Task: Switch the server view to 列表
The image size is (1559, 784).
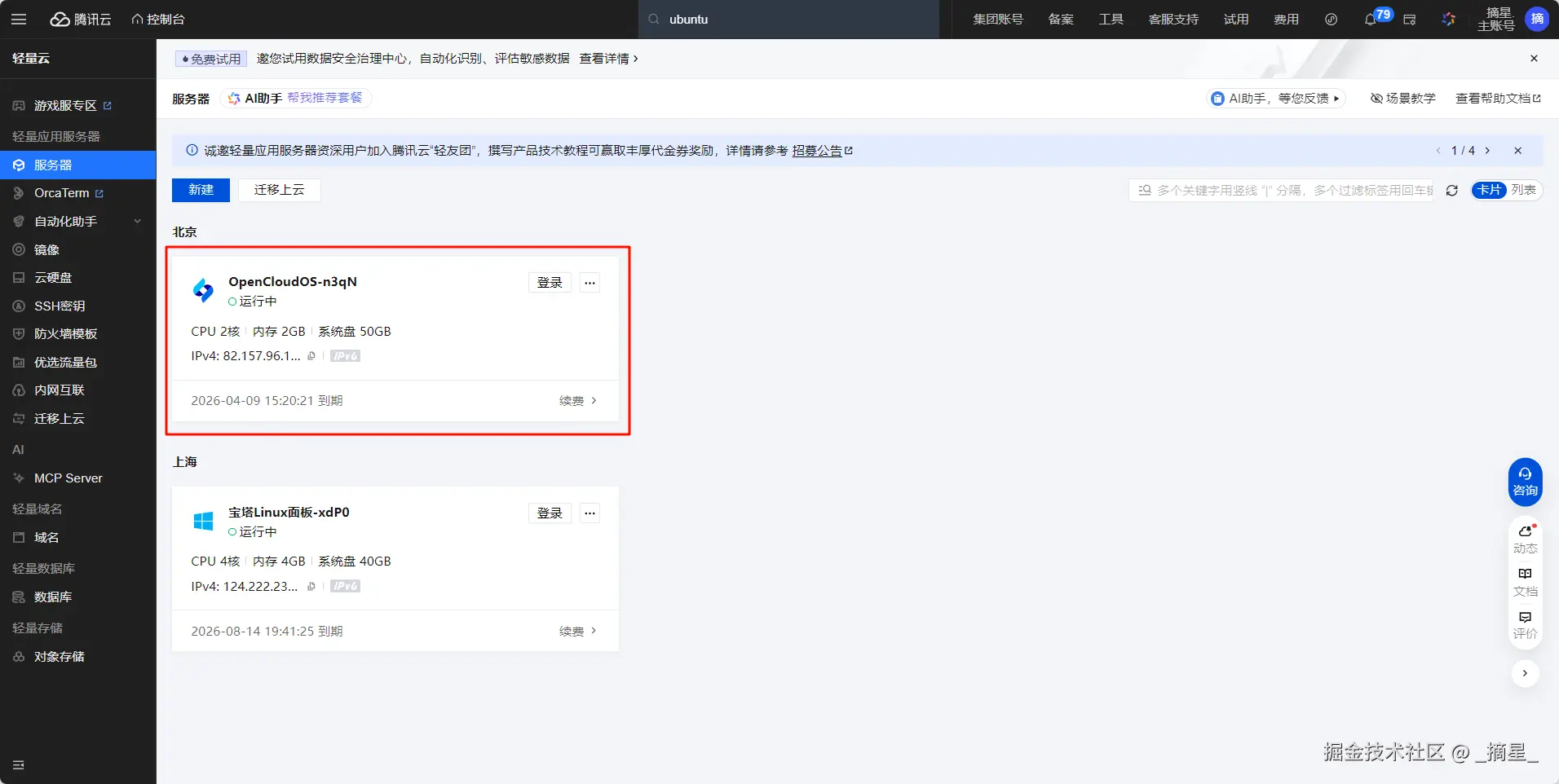Action: coord(1523,190)
